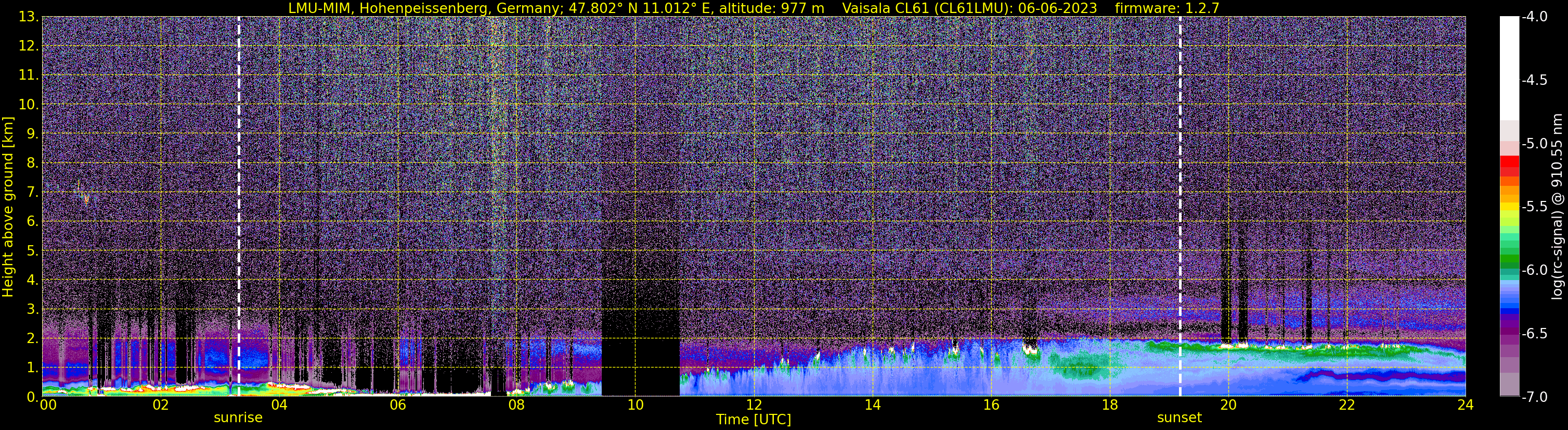1568x430 pixels.
Task: Click the height axis tick '12.'
Action: 29,46
